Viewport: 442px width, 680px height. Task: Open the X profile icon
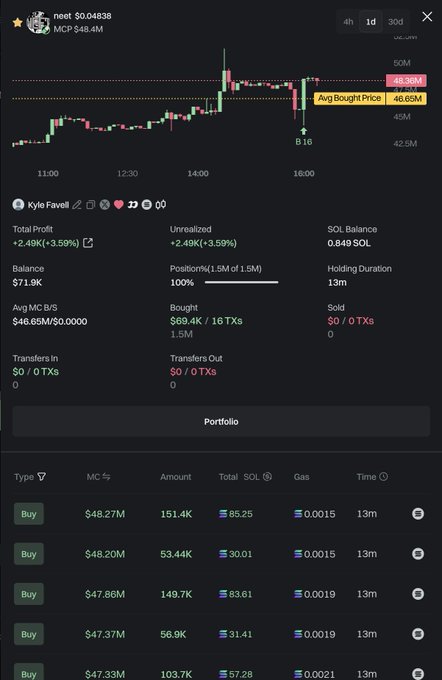[x=105, y=205]
